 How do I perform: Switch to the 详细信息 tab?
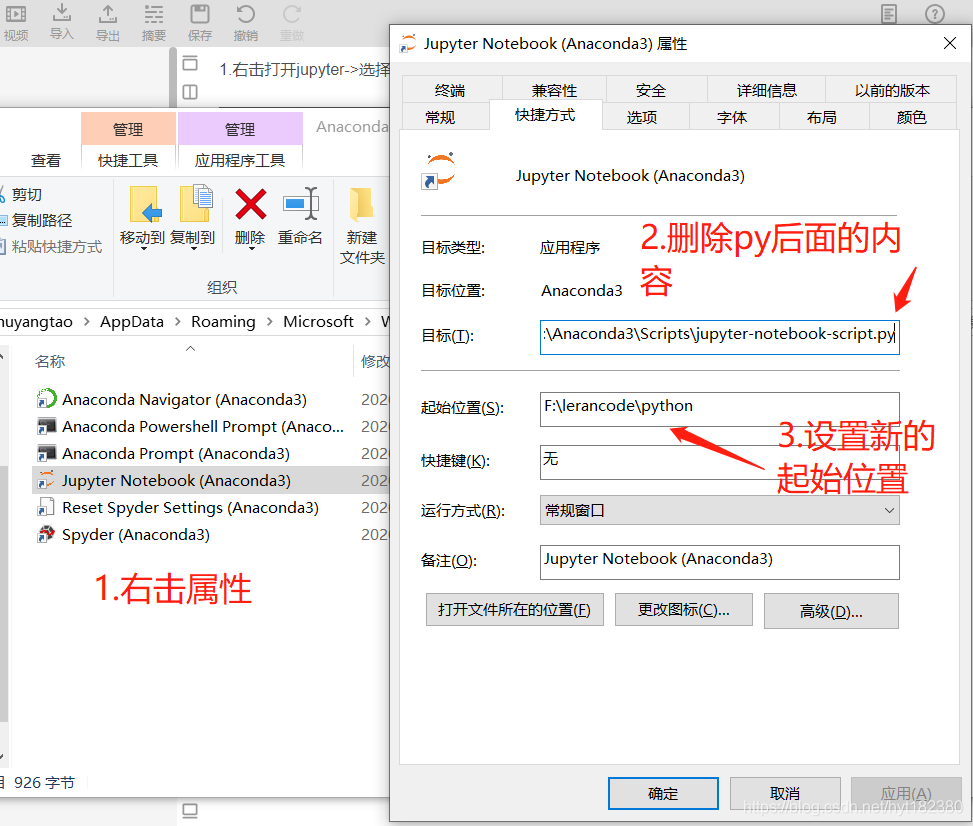(x=766, y=90)
